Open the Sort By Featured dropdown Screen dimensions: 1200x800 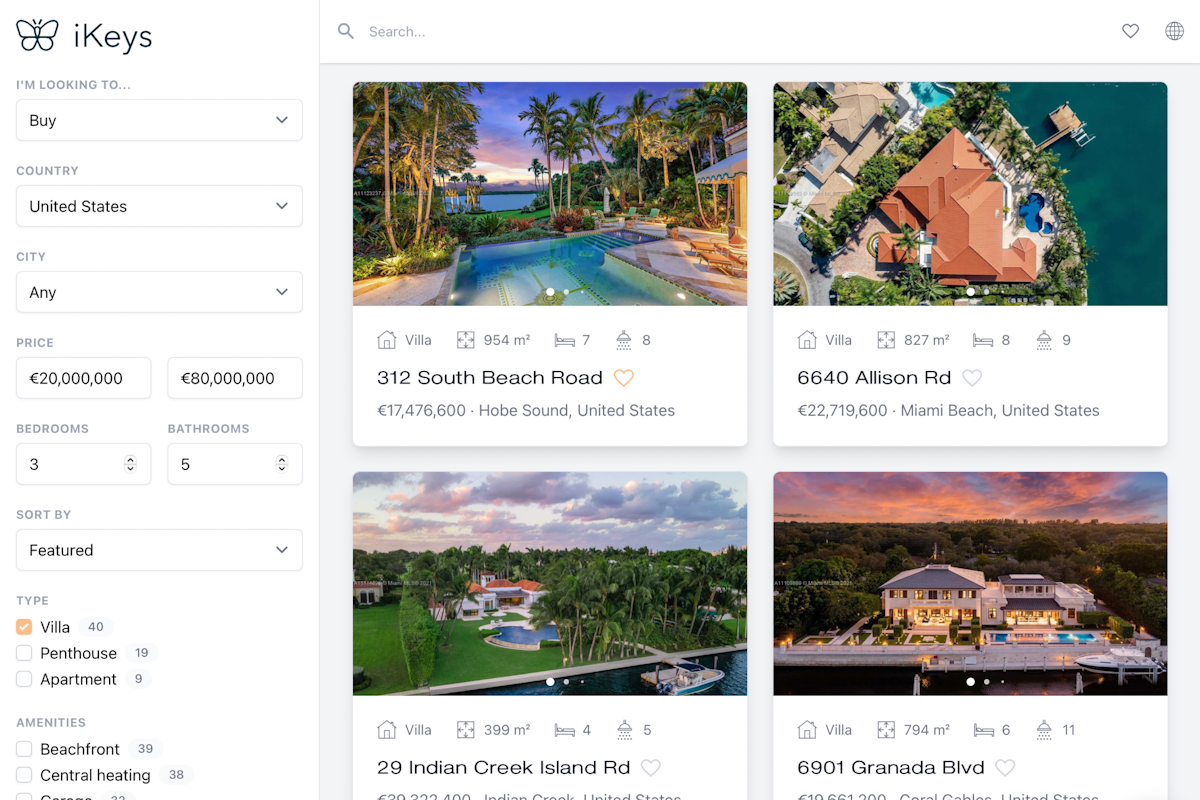pyautogui.click(x=159, y=550)
